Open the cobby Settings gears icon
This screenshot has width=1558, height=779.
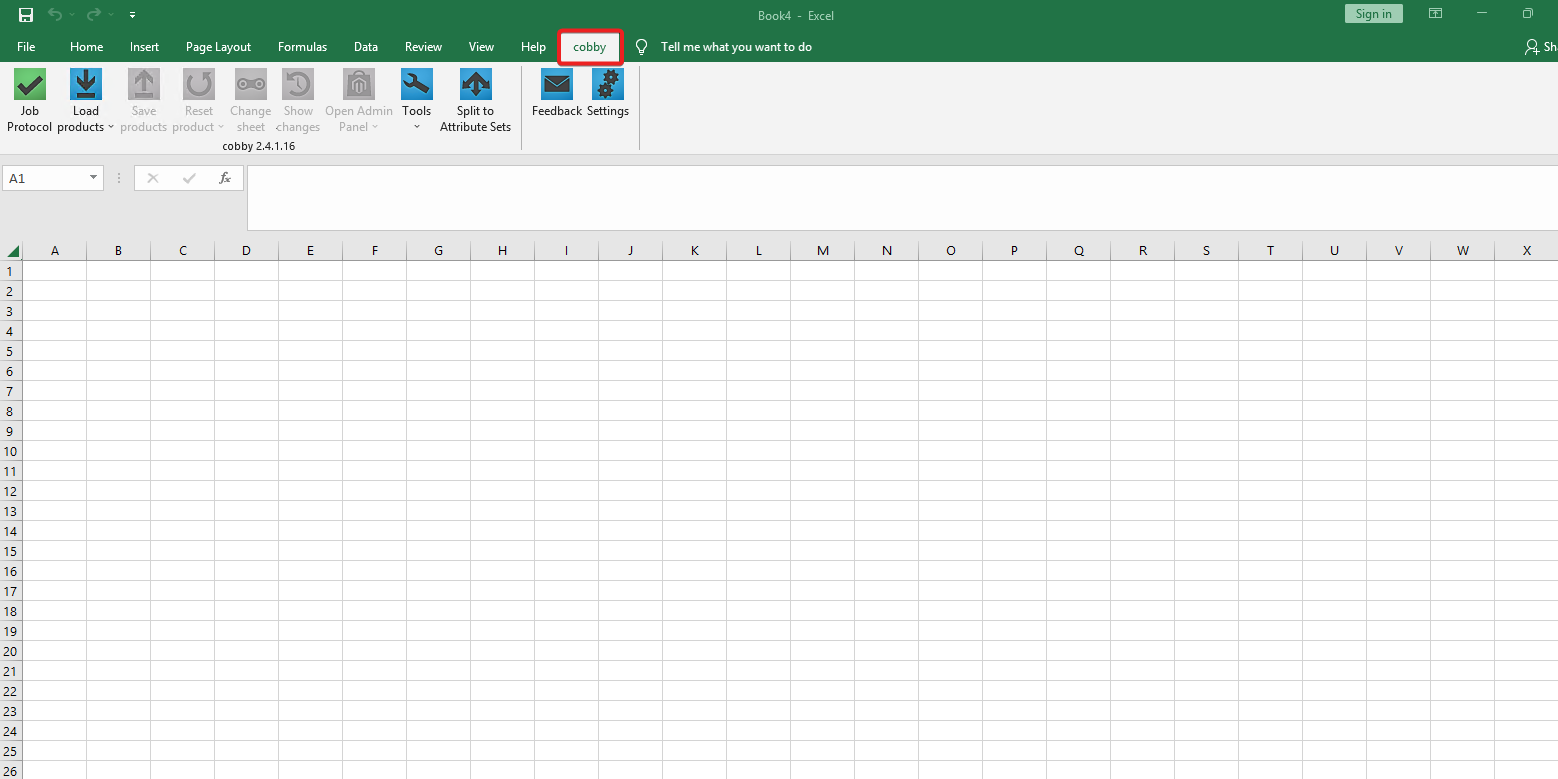tap(608, 84)
